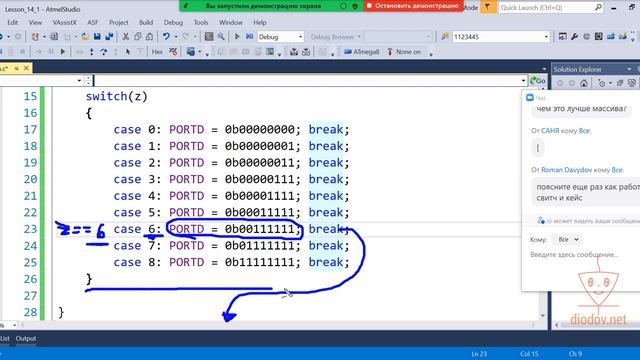
Task: Click the notification filter icon in title bar
Action: pos(487,7)
